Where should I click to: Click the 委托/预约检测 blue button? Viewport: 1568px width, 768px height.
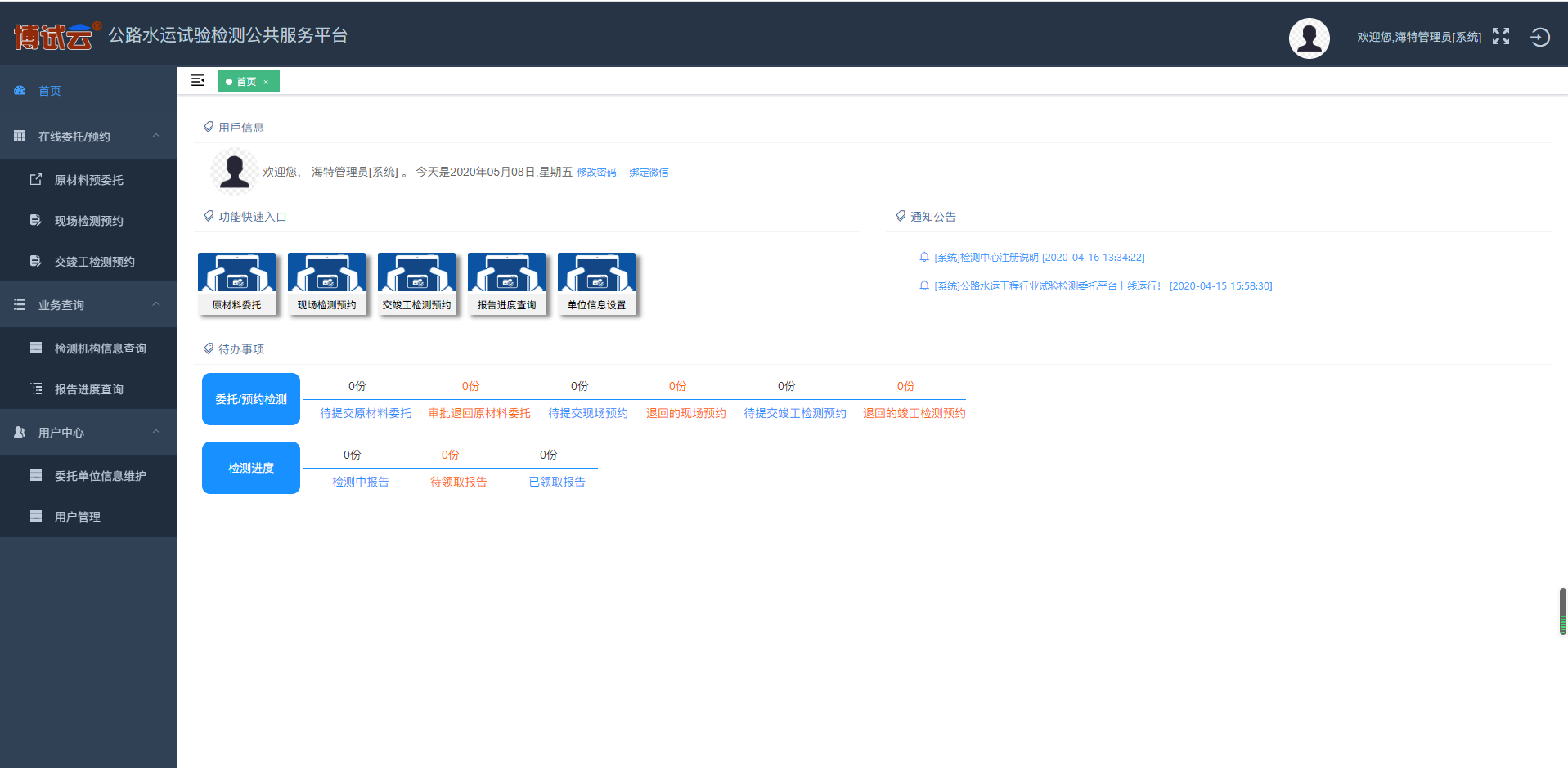coord(251,399)
